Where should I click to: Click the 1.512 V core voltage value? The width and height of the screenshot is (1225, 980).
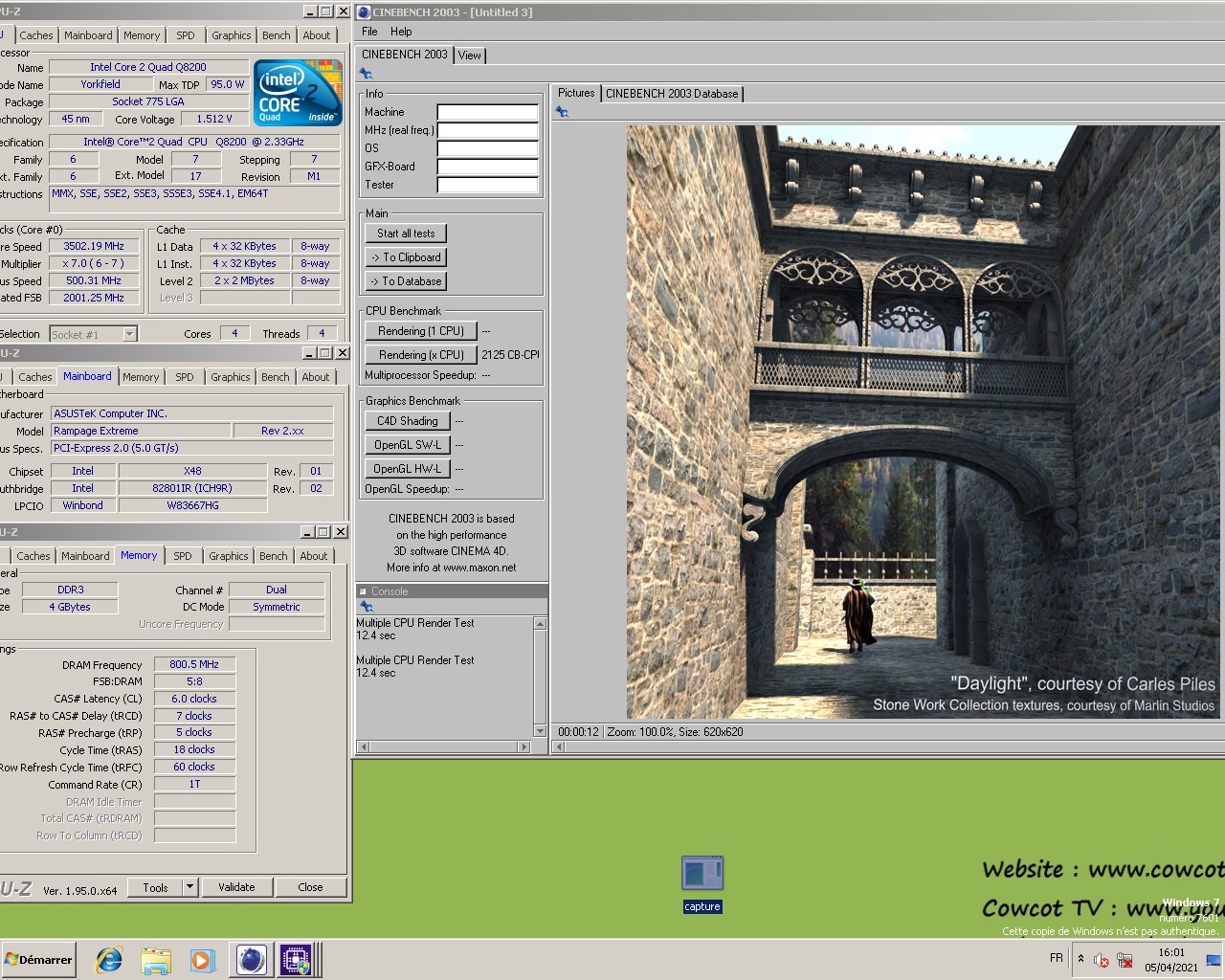(x=214, y=119)
